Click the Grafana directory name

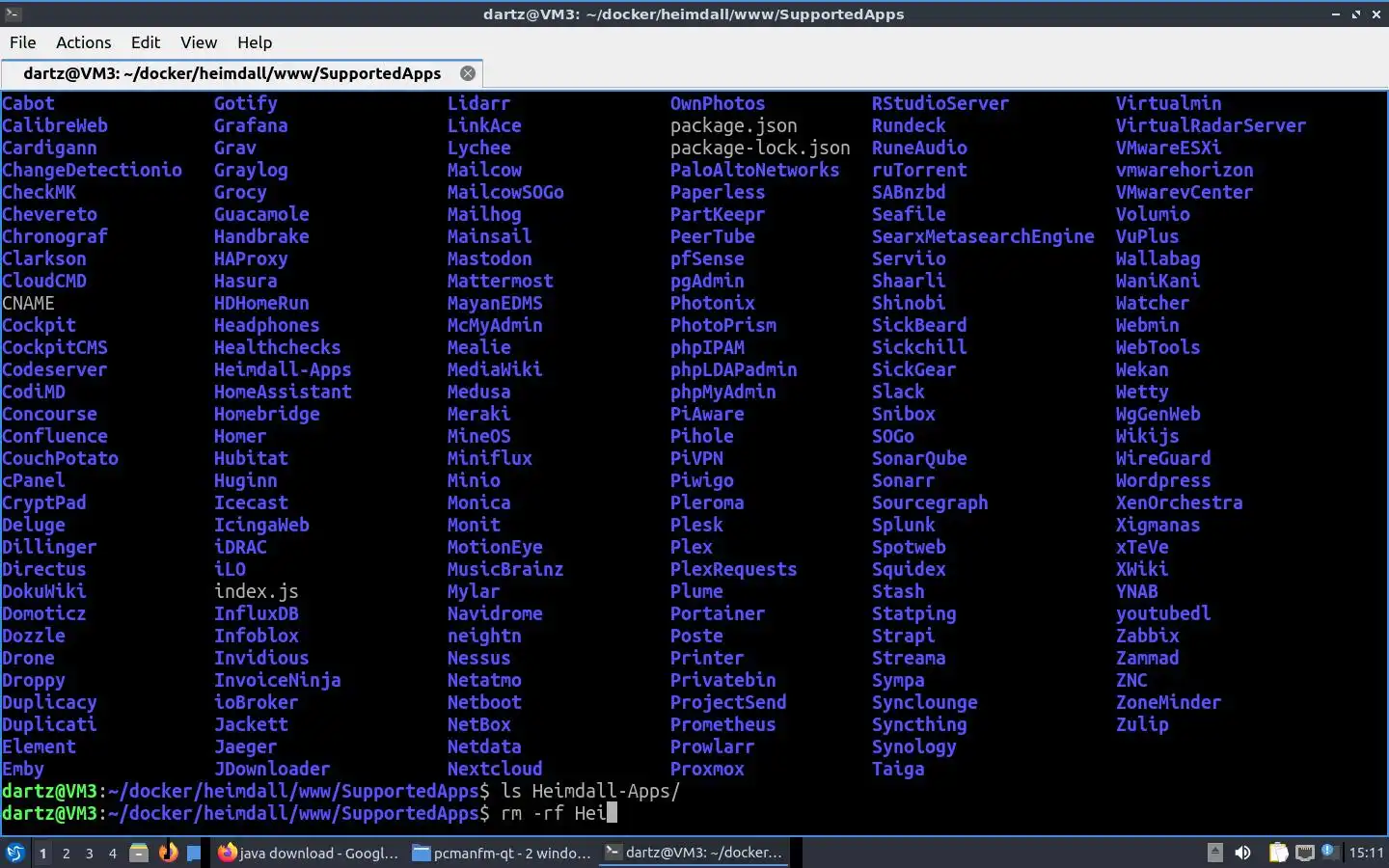[251, 125]
